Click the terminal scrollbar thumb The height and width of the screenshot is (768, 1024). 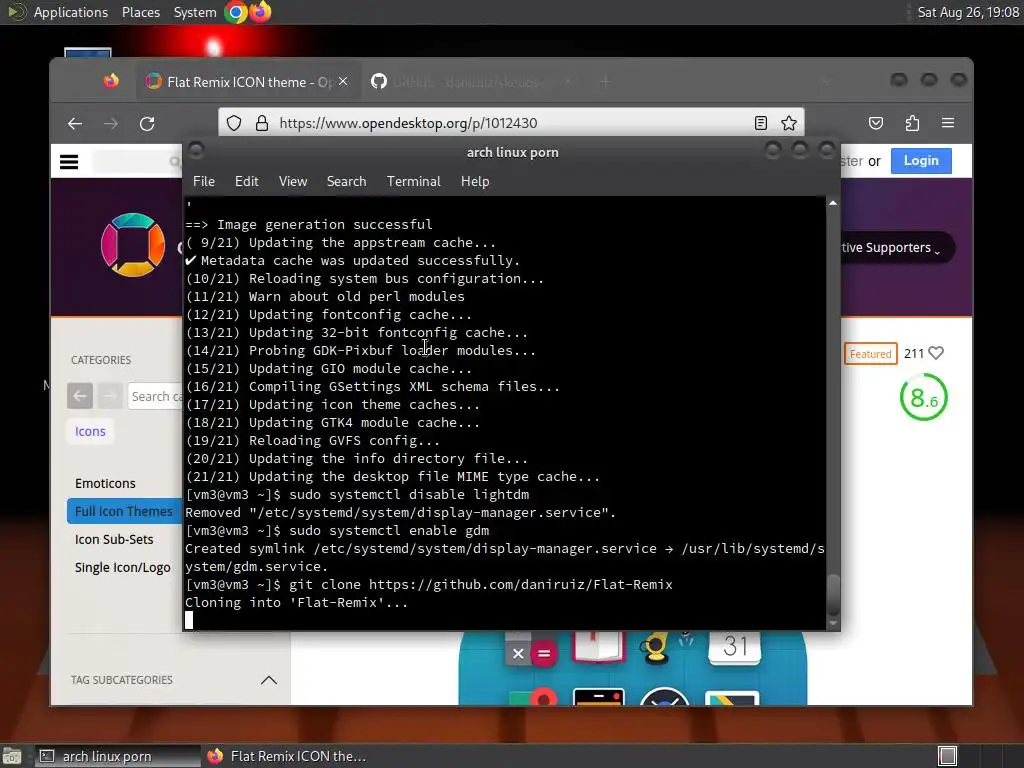tap(833, 594)
